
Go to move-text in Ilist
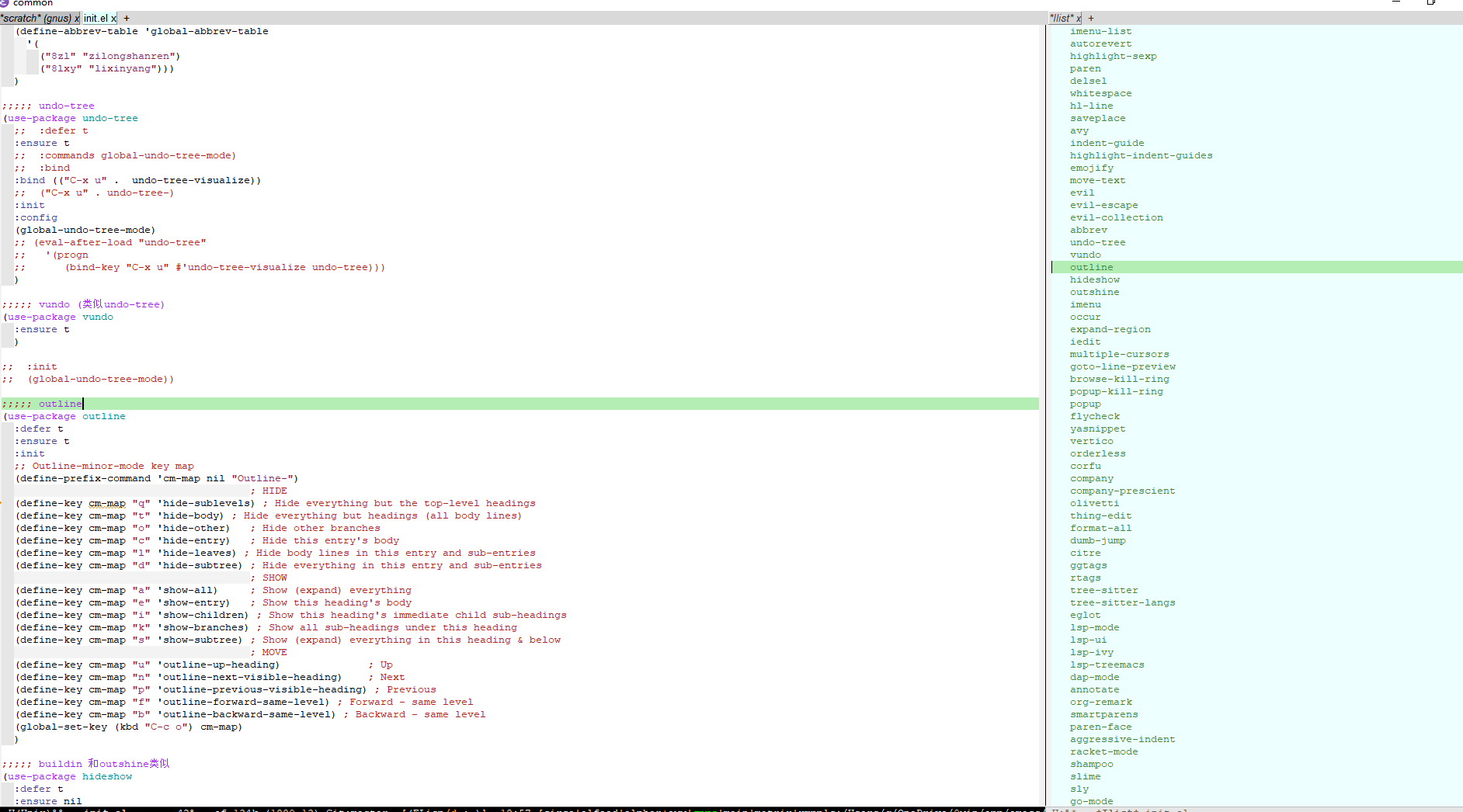pyautogui.click(x=1097, y=180)
